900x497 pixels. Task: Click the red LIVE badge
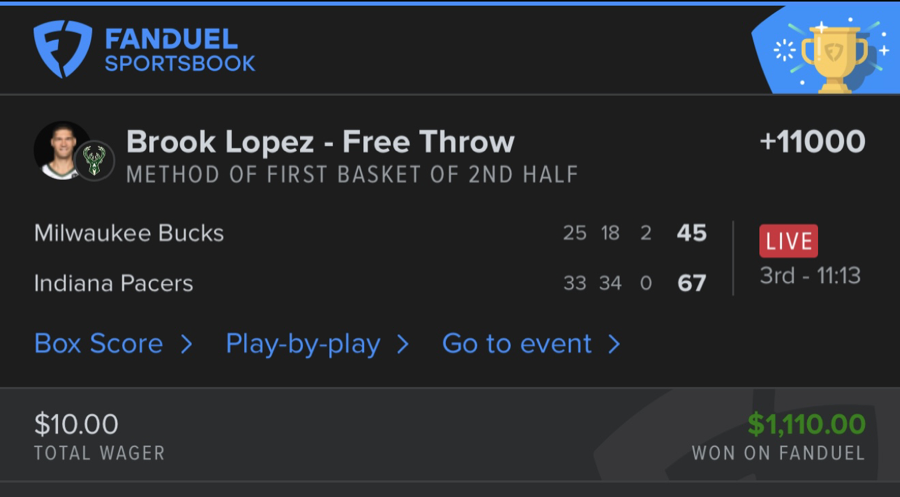[788, 241]
